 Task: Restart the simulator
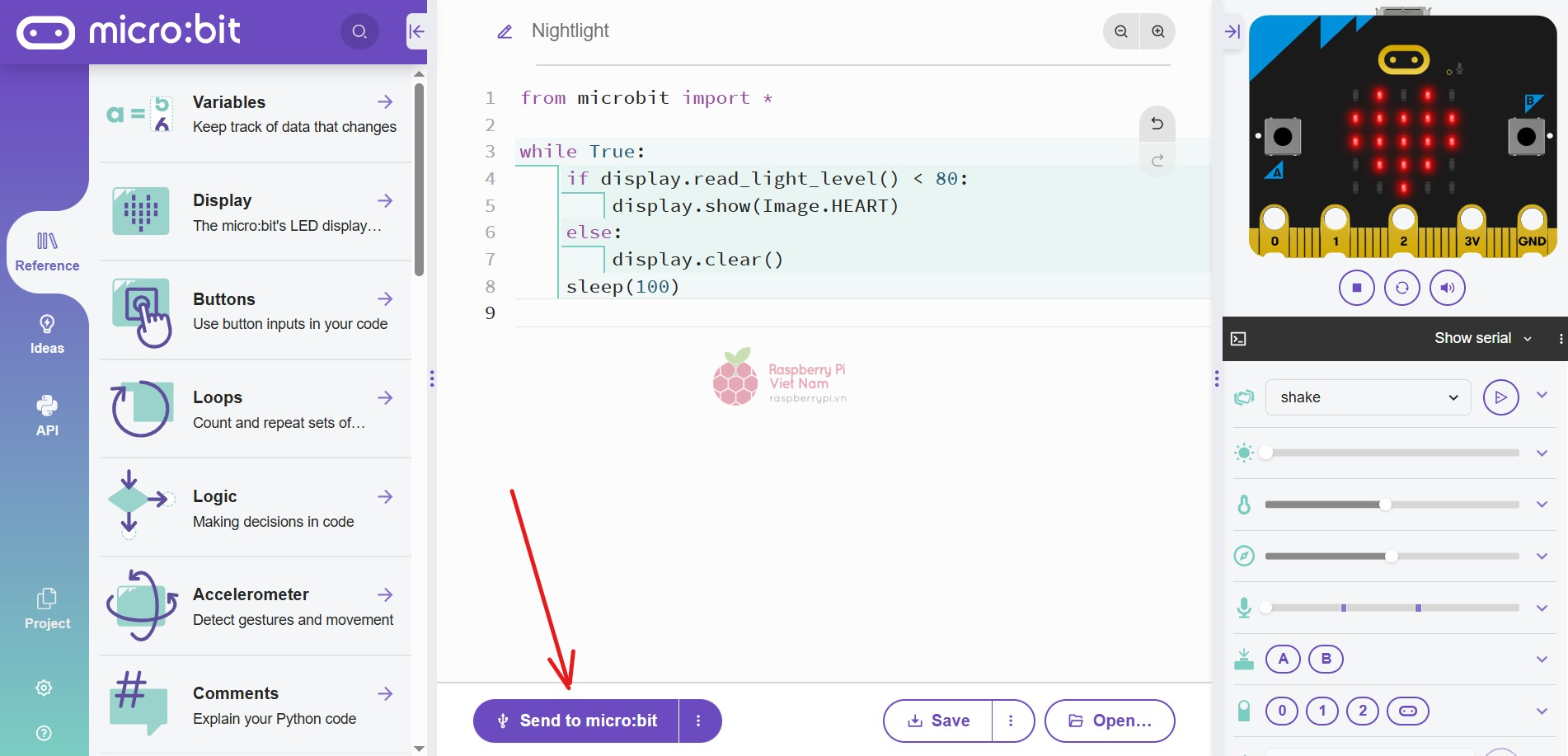click(1402, 288)
